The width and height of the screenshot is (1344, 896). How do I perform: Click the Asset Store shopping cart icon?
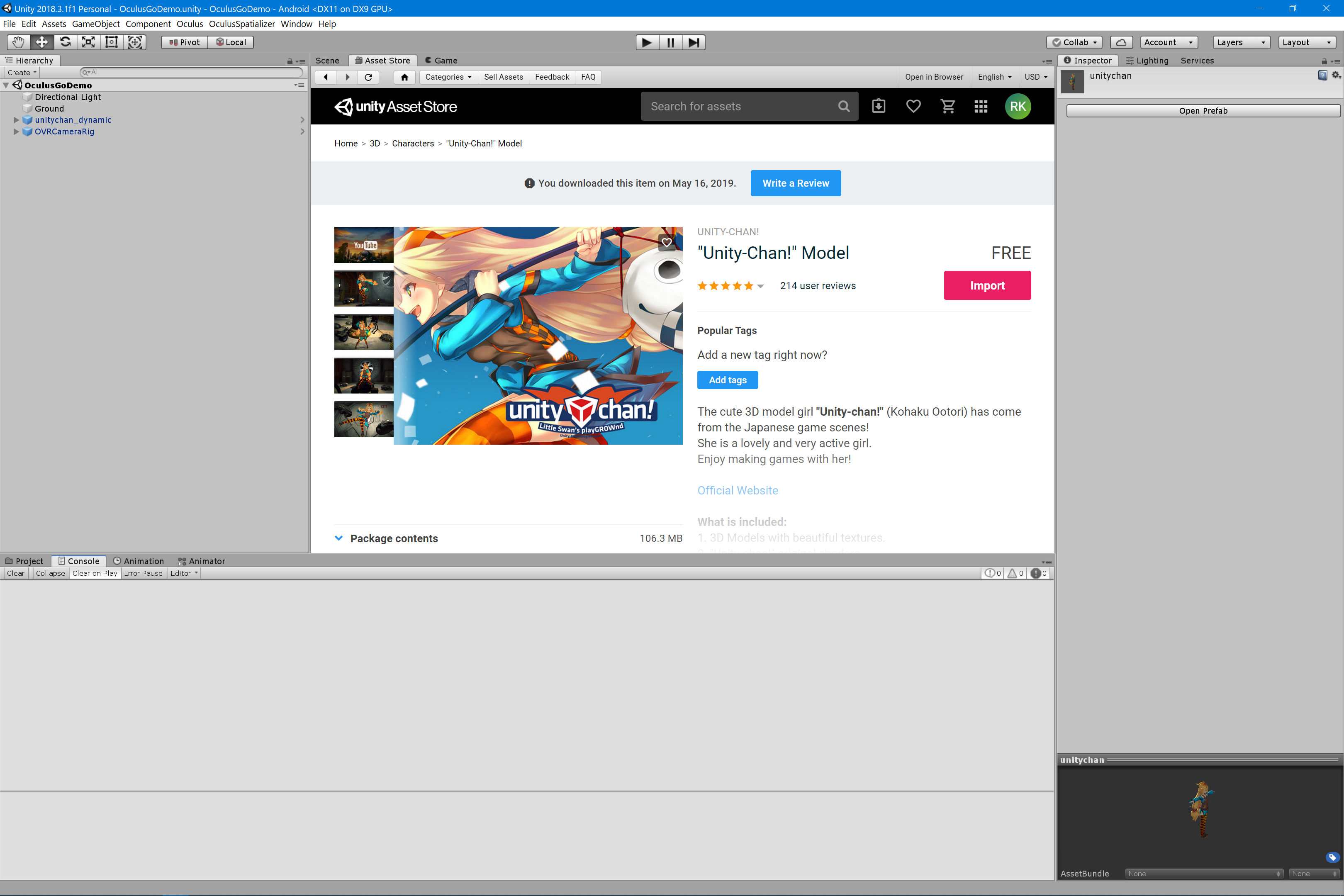coord(947,106)
